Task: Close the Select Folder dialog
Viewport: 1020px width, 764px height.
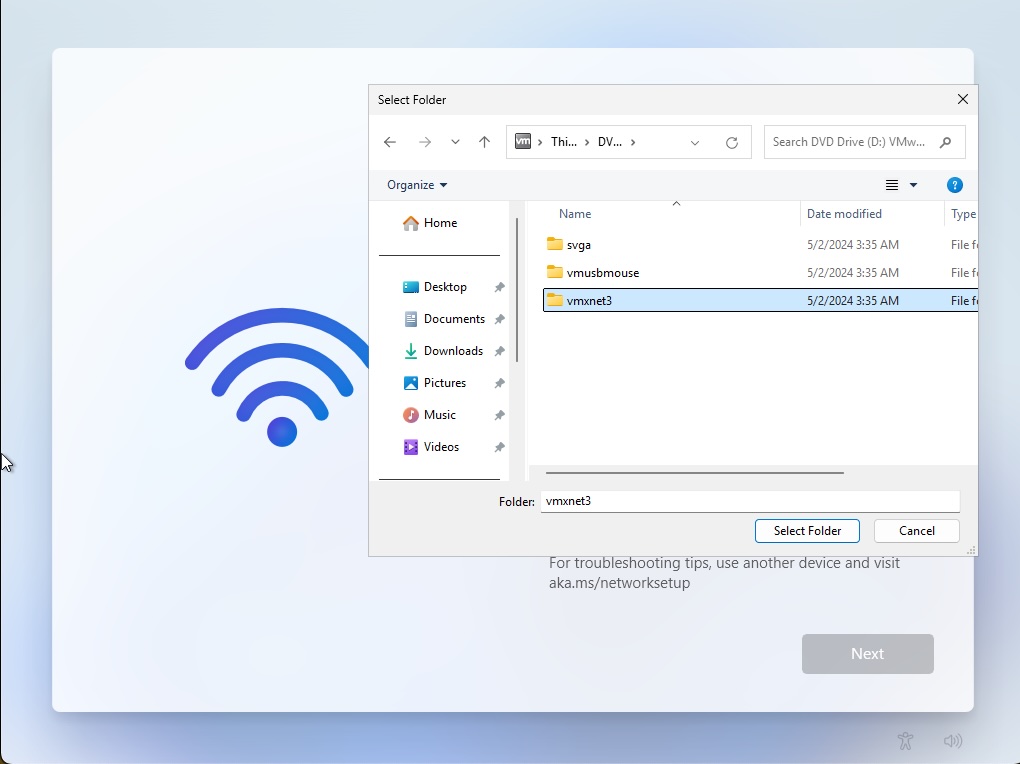Action: coord(963,99)
